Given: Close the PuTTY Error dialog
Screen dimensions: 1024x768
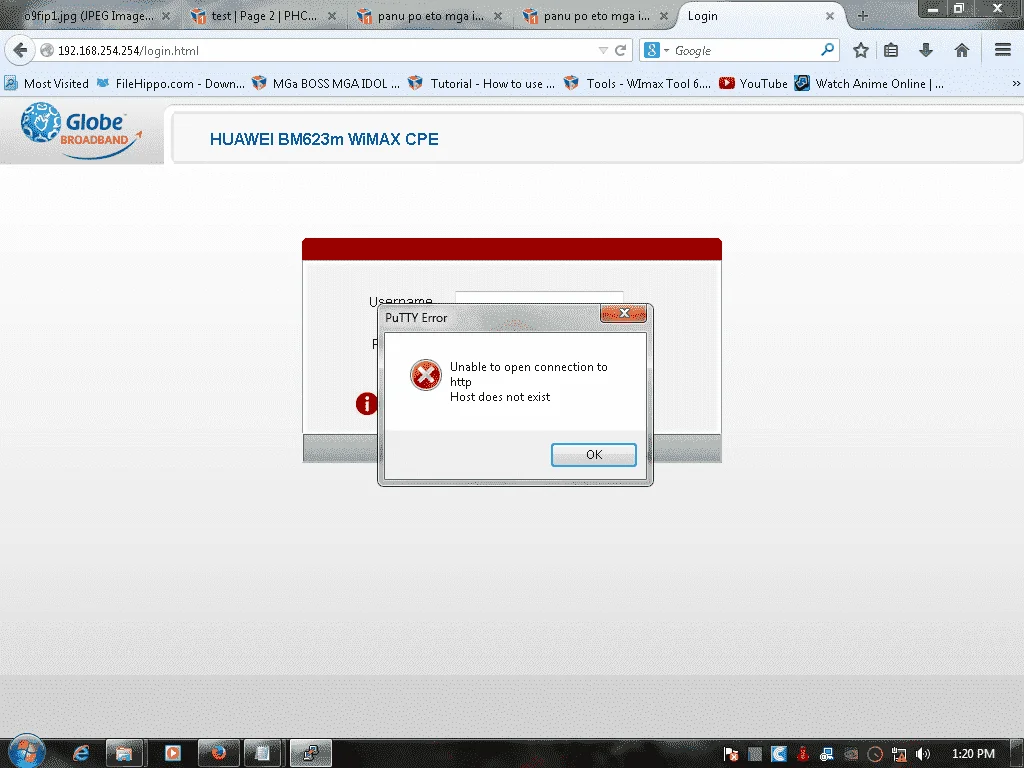Looking at the screenshot, I should click(624, 313).
